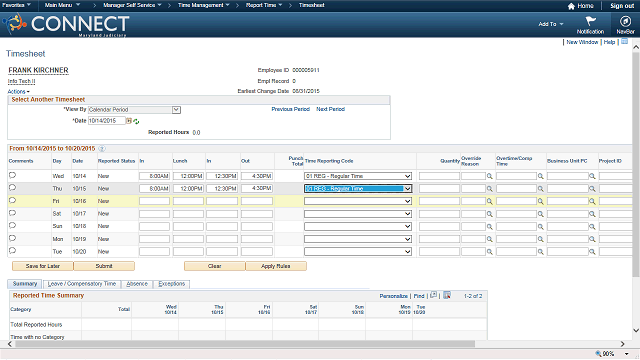
Task: Open the browser zoom level dropdown arrow
Action: pos(627,354)
